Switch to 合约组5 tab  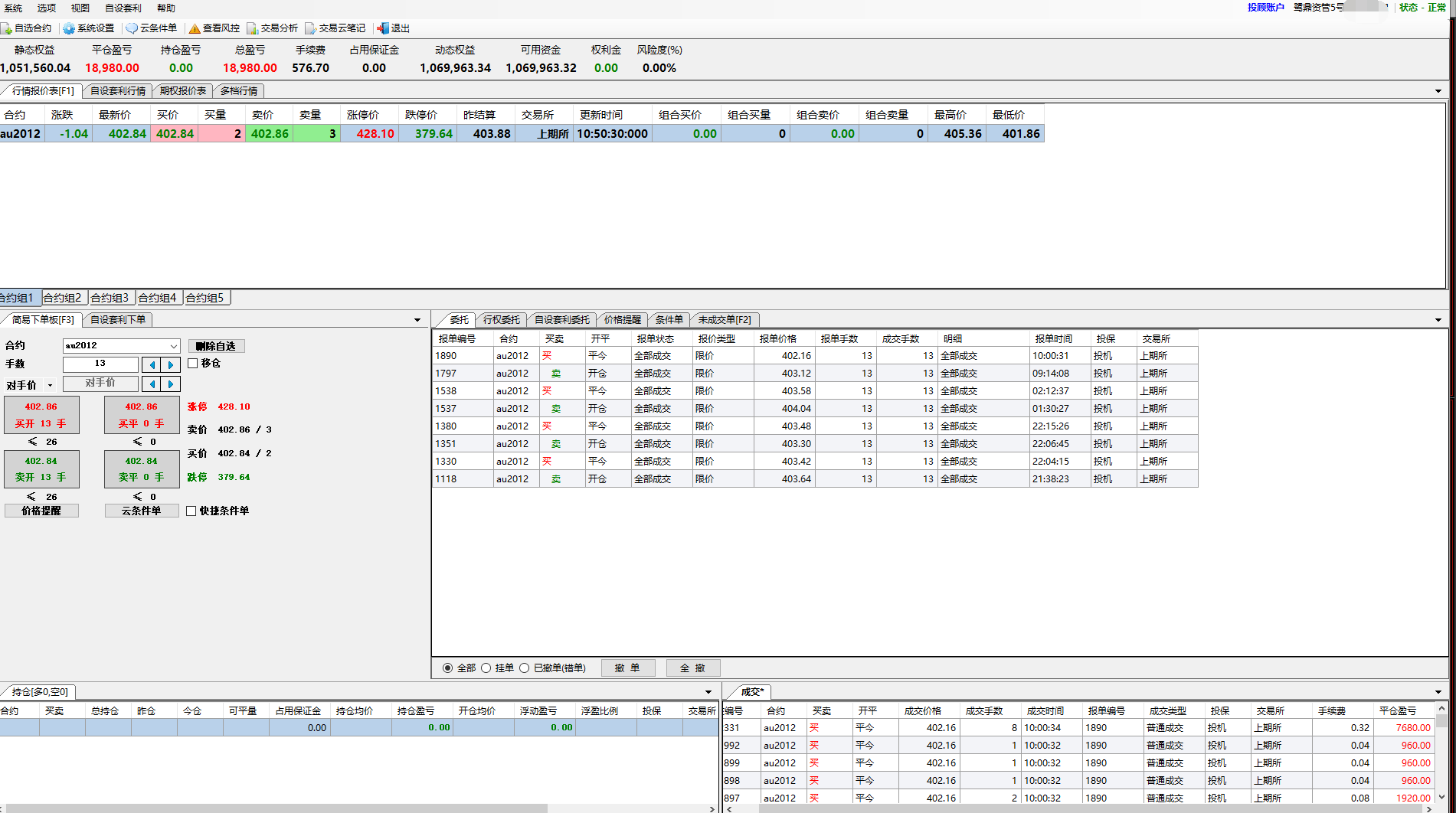[205, 298]
